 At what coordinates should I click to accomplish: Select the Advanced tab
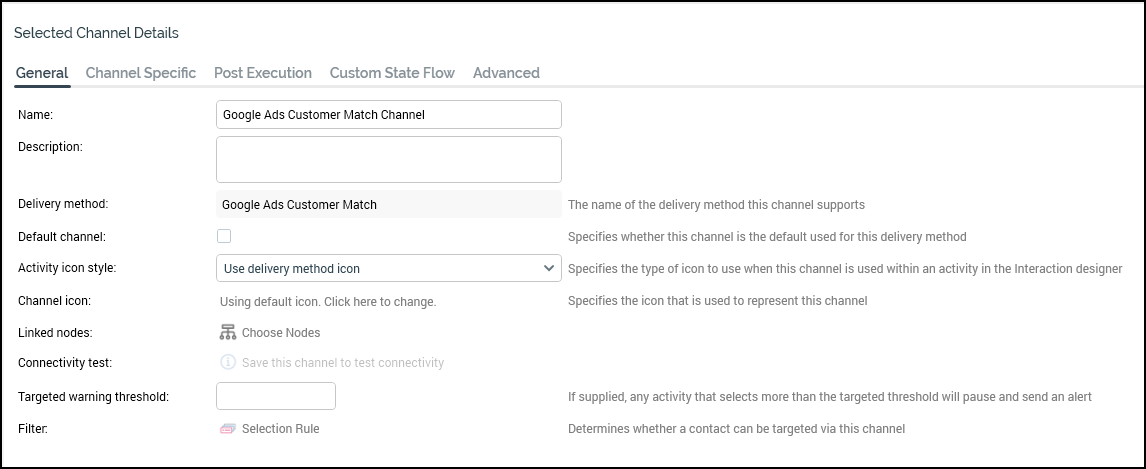506,73
